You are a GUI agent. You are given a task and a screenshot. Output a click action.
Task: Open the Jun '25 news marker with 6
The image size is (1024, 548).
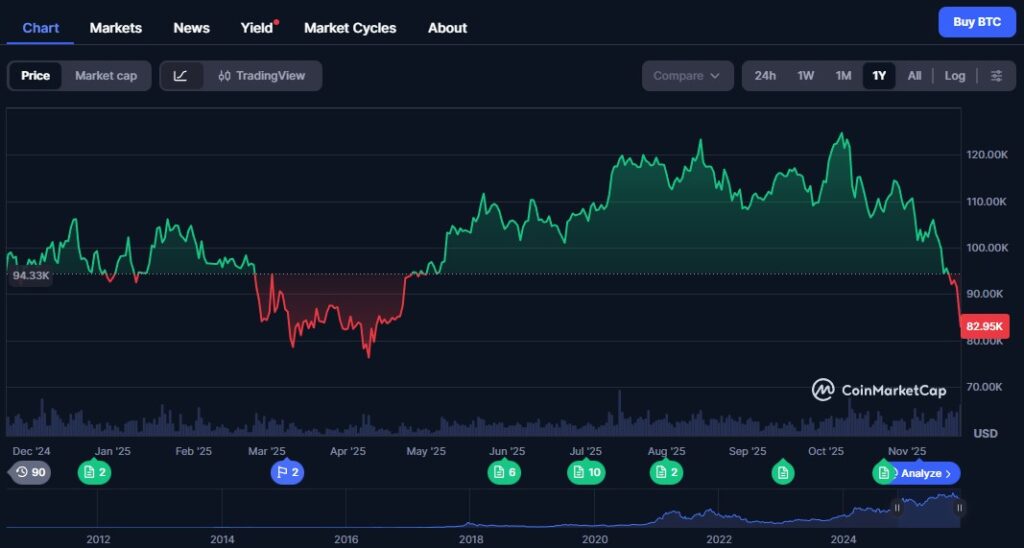coord(504,472)
